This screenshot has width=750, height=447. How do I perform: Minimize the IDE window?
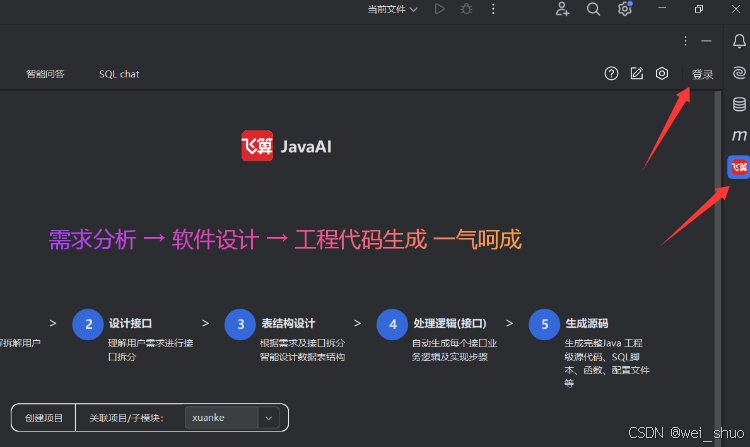(662, 8)
